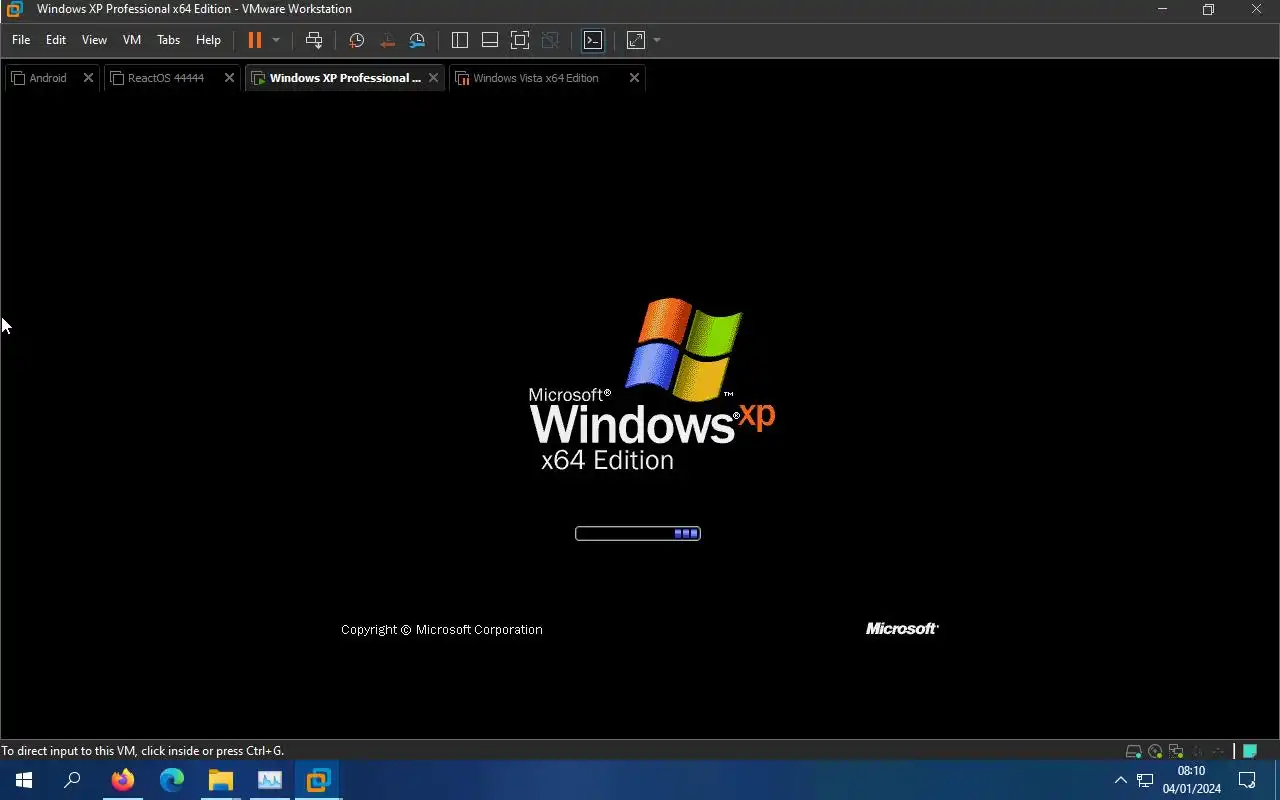Viewport: 1280px width, 800px height.
Task: Send Ctrl+Alt+Del to the VM
Action: (314, 40)
